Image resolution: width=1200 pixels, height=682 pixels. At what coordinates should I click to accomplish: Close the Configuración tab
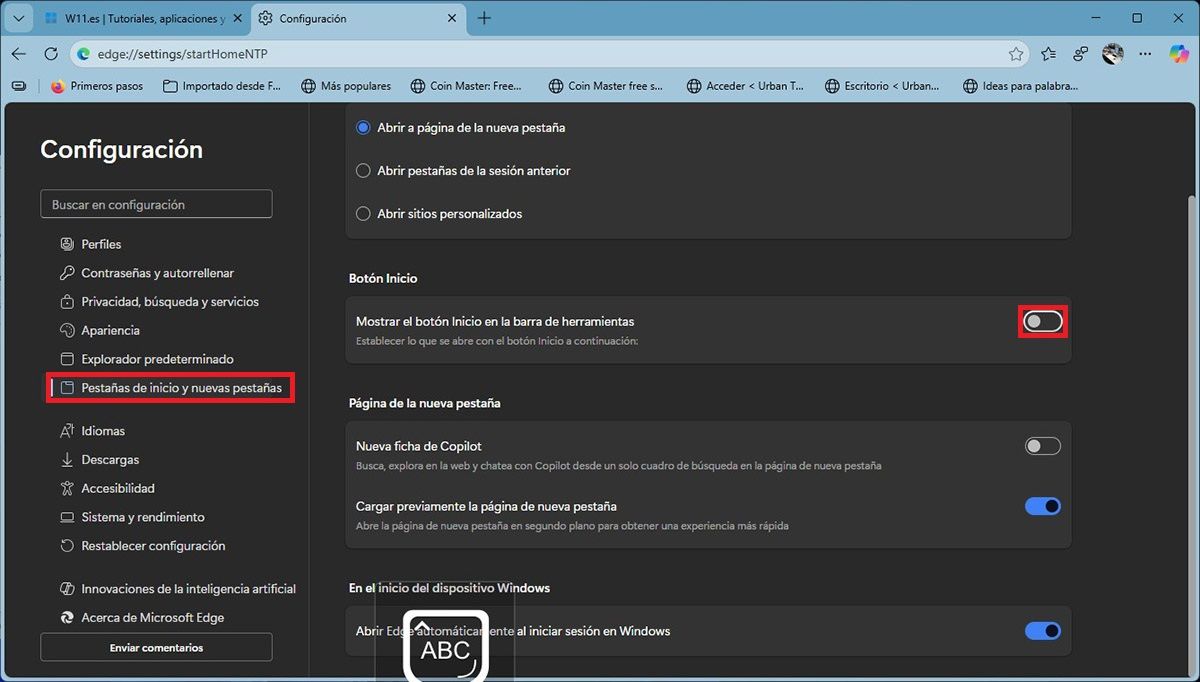click(451, 18)
